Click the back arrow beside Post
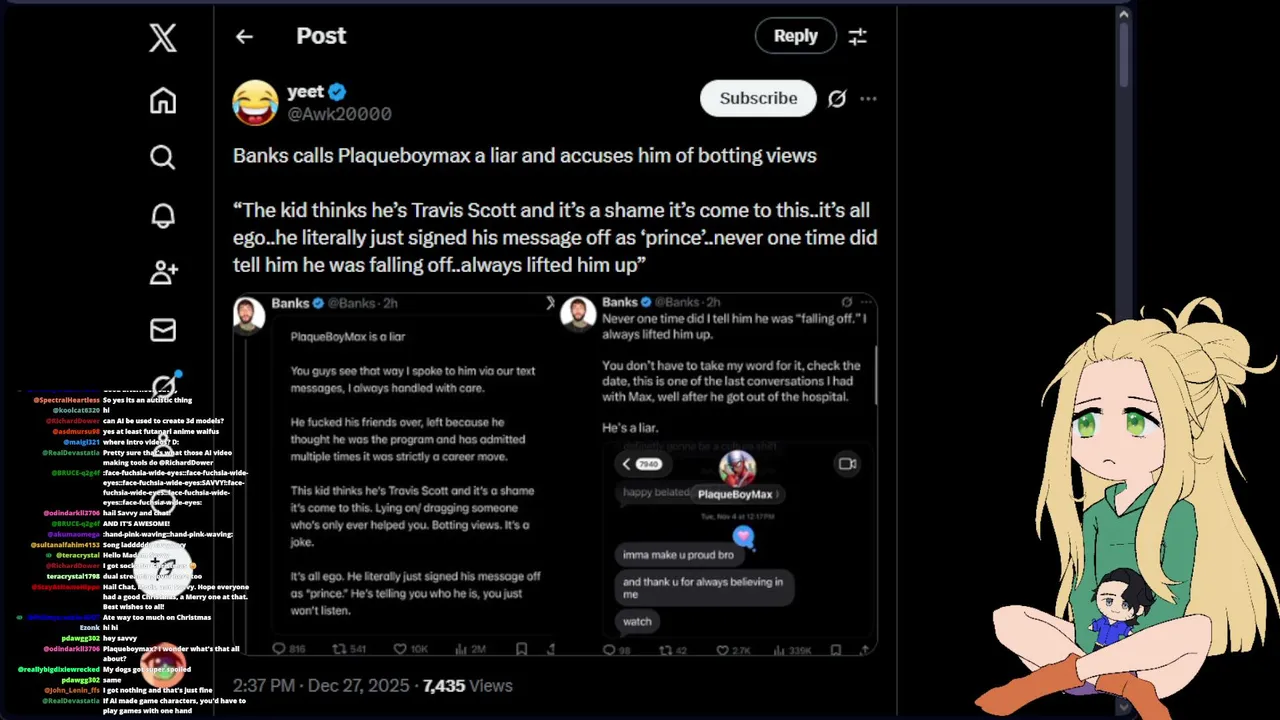1280x720 pixels. [x=244, y=36]
